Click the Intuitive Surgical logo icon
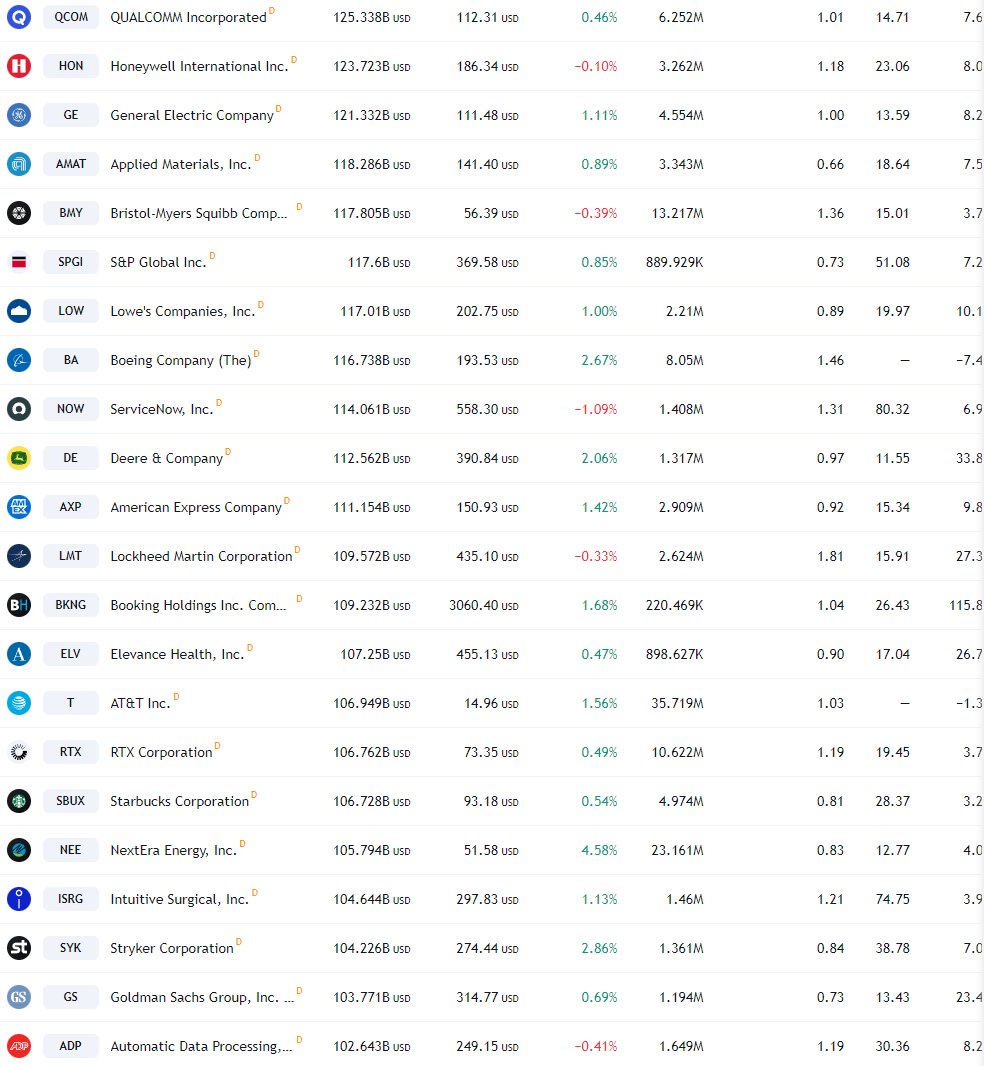This screenshot has width=984, height=1066. point(19,898)
